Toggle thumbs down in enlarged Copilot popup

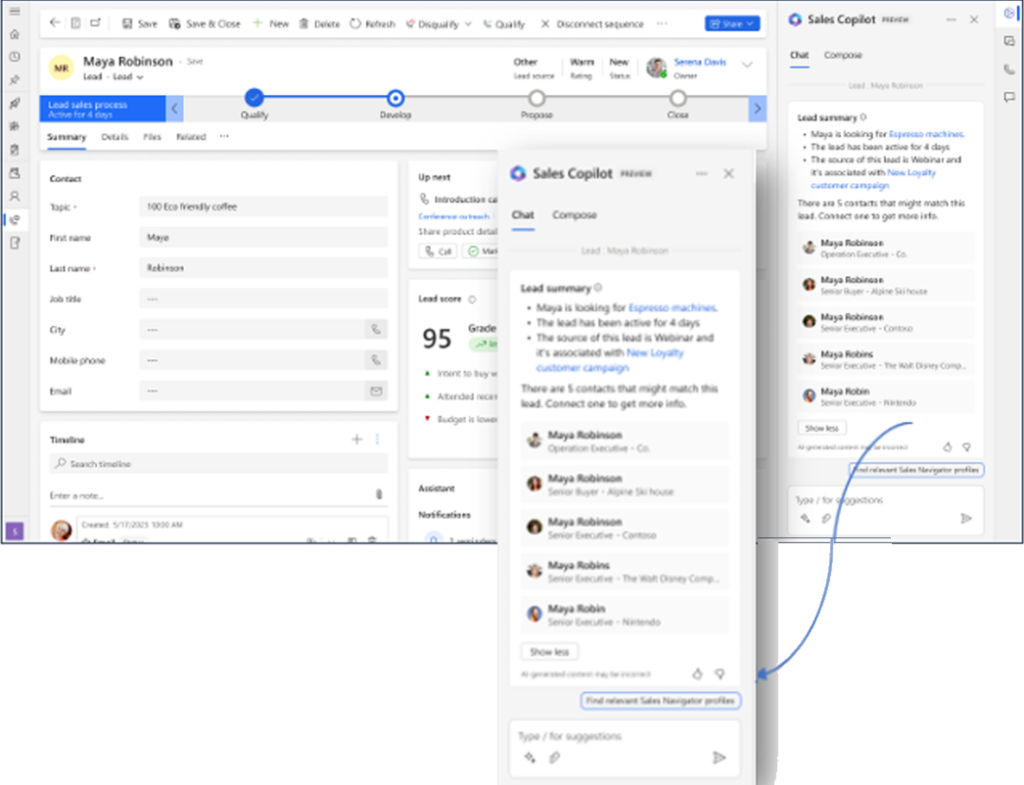(x=719, y=674)
